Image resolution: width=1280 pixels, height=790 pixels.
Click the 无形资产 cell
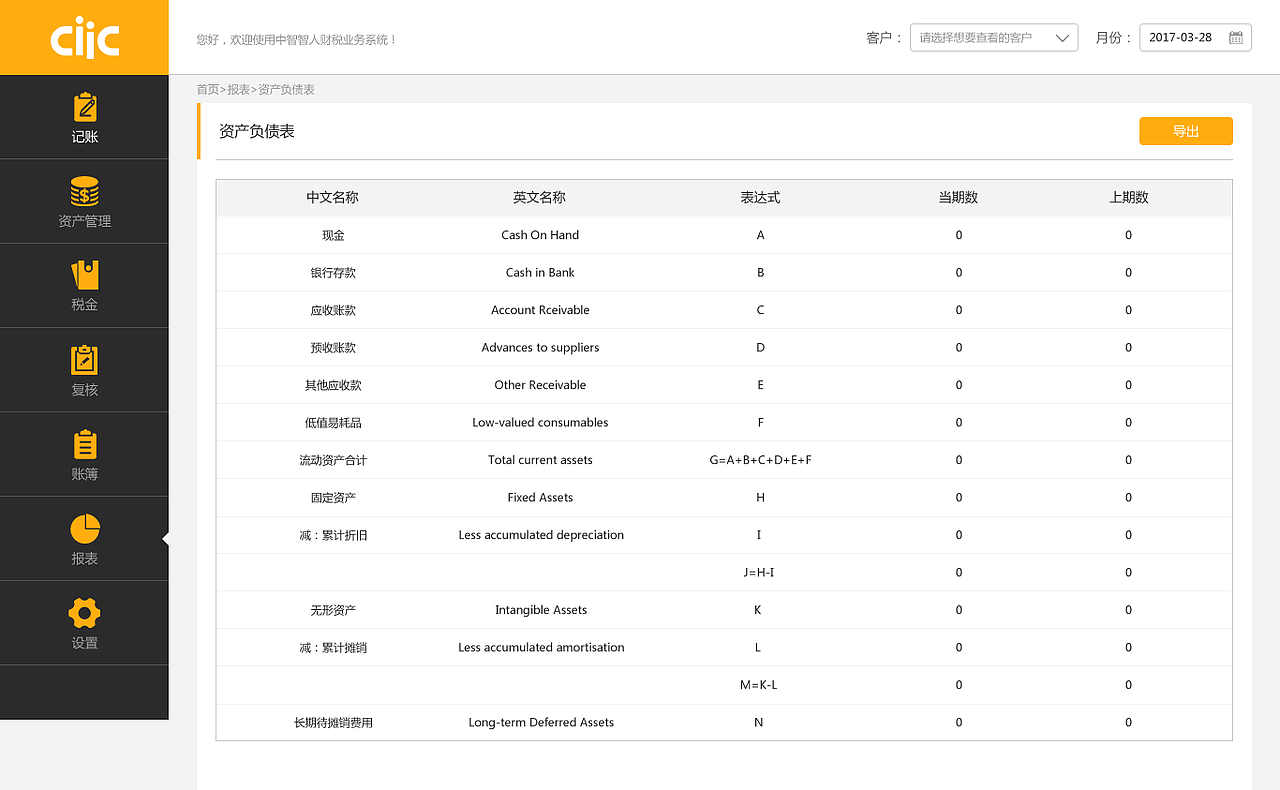coord(333,610)
